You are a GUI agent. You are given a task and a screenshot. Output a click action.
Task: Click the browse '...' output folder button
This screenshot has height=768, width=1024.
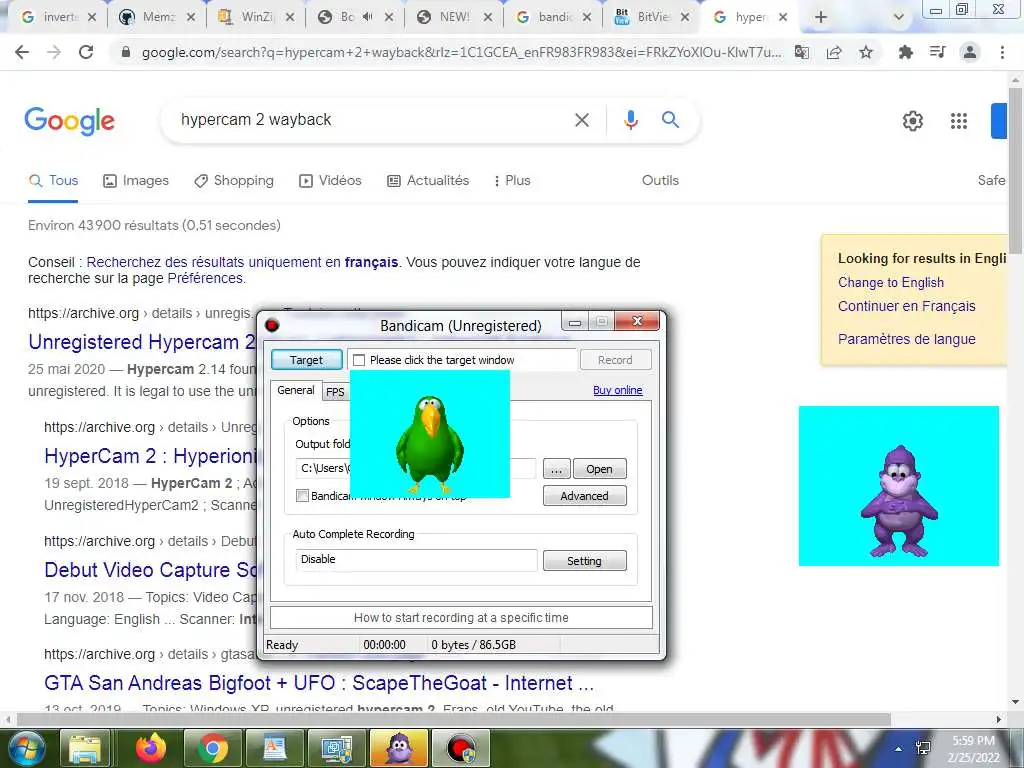coord(556,469)
